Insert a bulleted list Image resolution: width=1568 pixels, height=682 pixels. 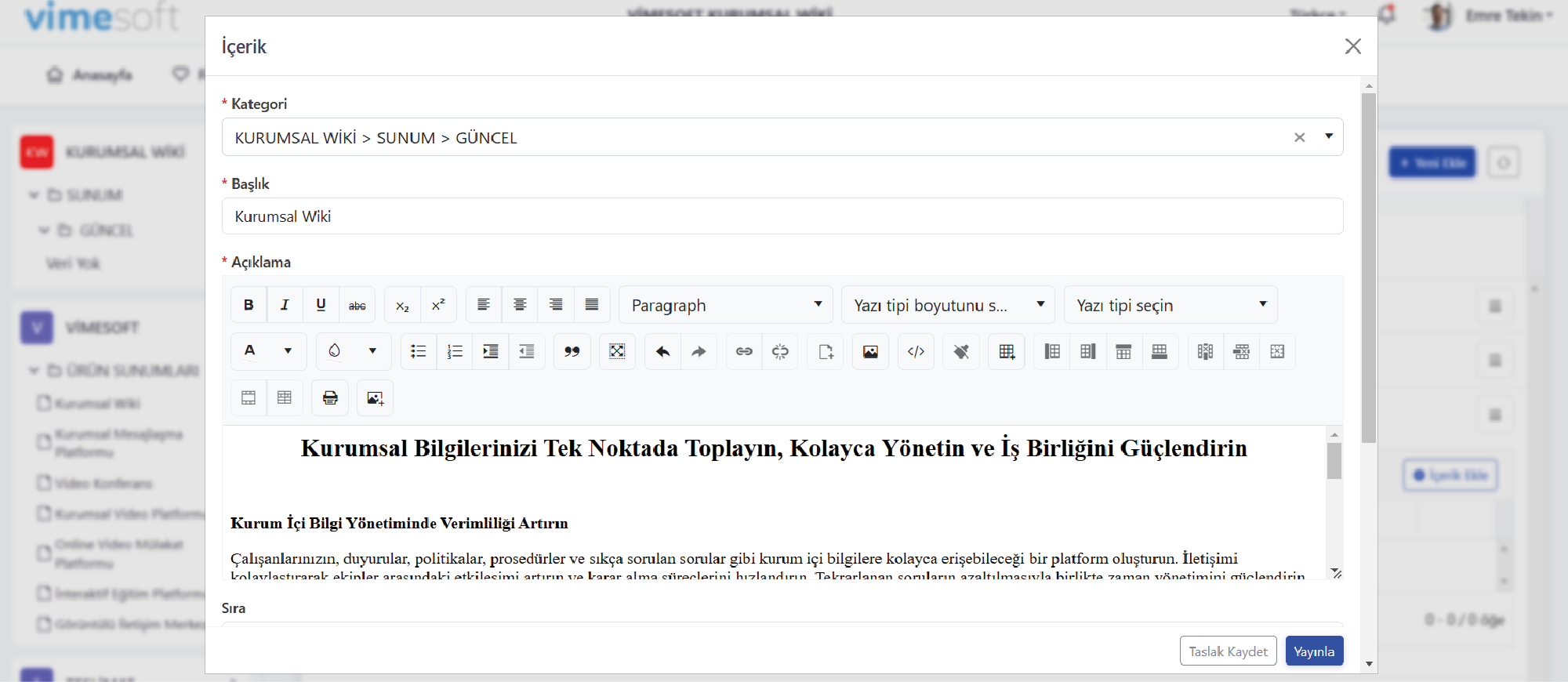point(419,351)
